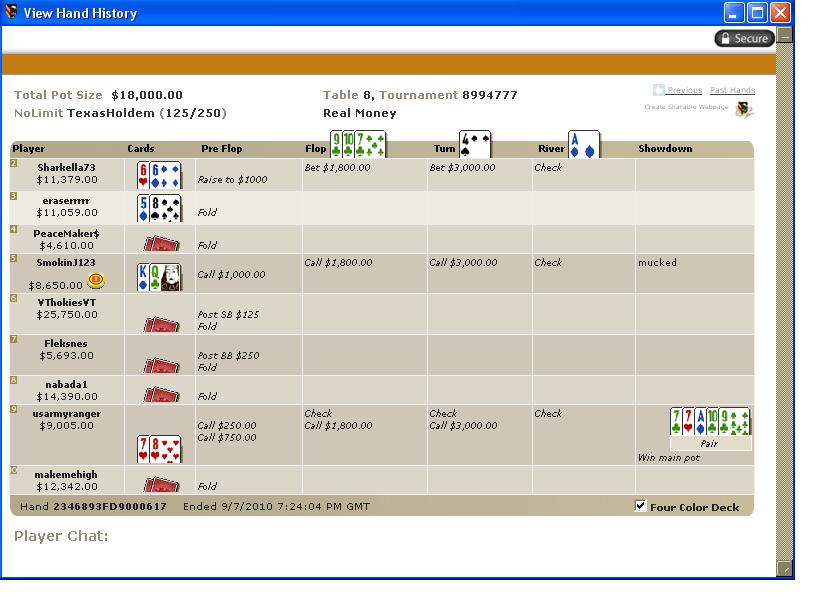Select the total pot amount $18,000.00

[147, 95]
